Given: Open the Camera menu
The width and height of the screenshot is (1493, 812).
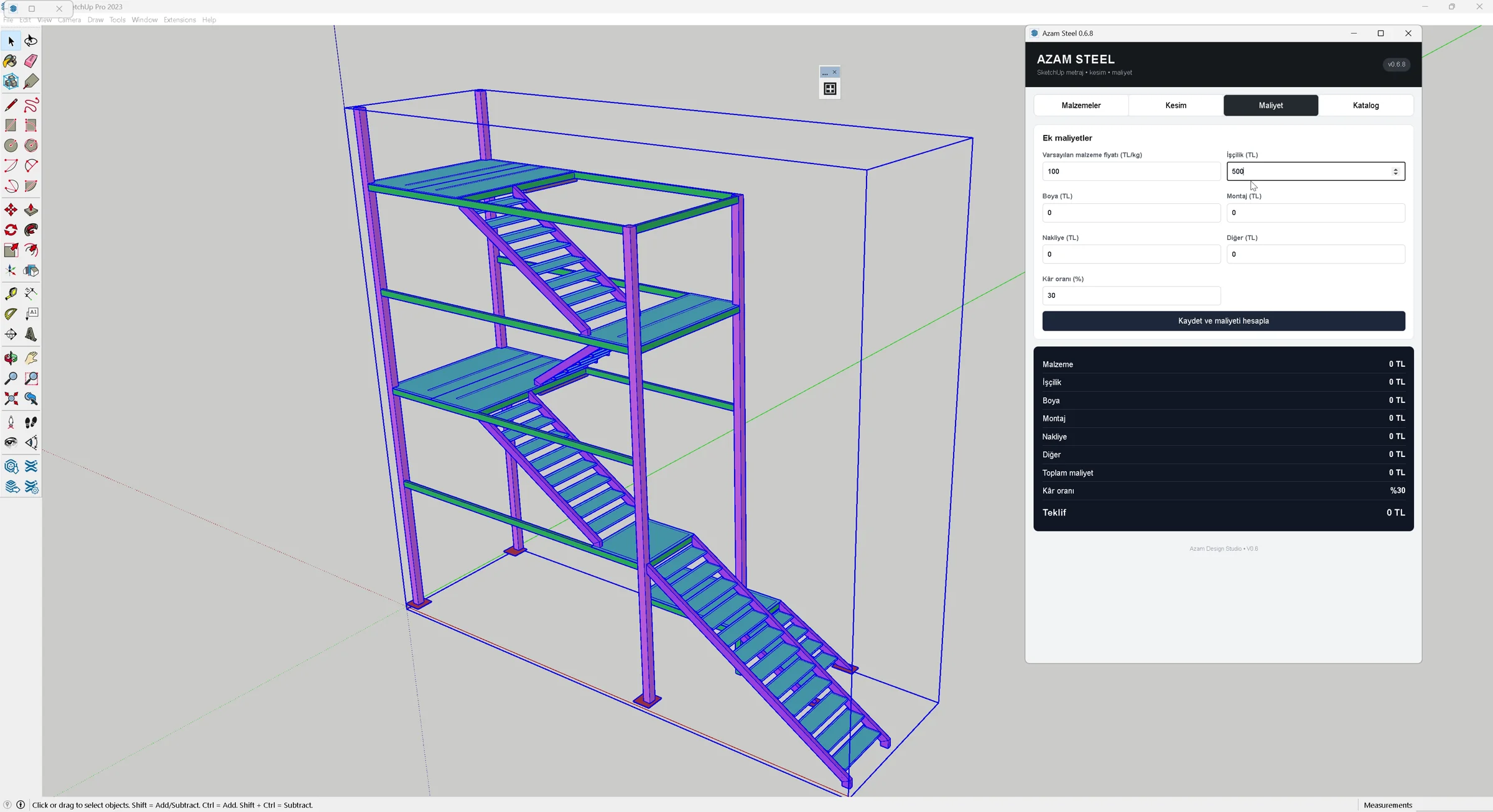Looking at the screenshot, I should click(x=70, y=20).
